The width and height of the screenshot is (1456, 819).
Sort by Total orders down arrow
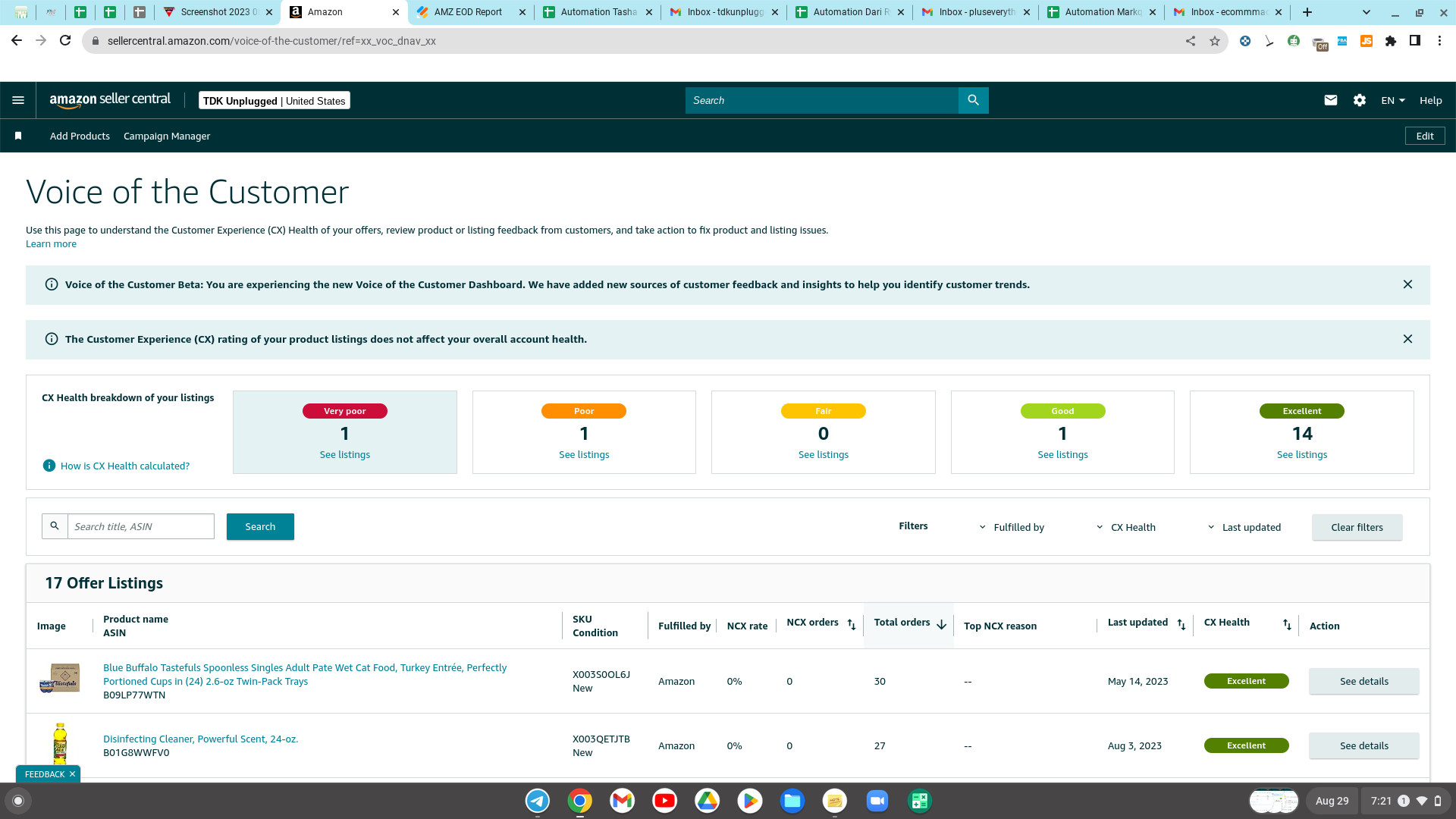click(942, 624)
